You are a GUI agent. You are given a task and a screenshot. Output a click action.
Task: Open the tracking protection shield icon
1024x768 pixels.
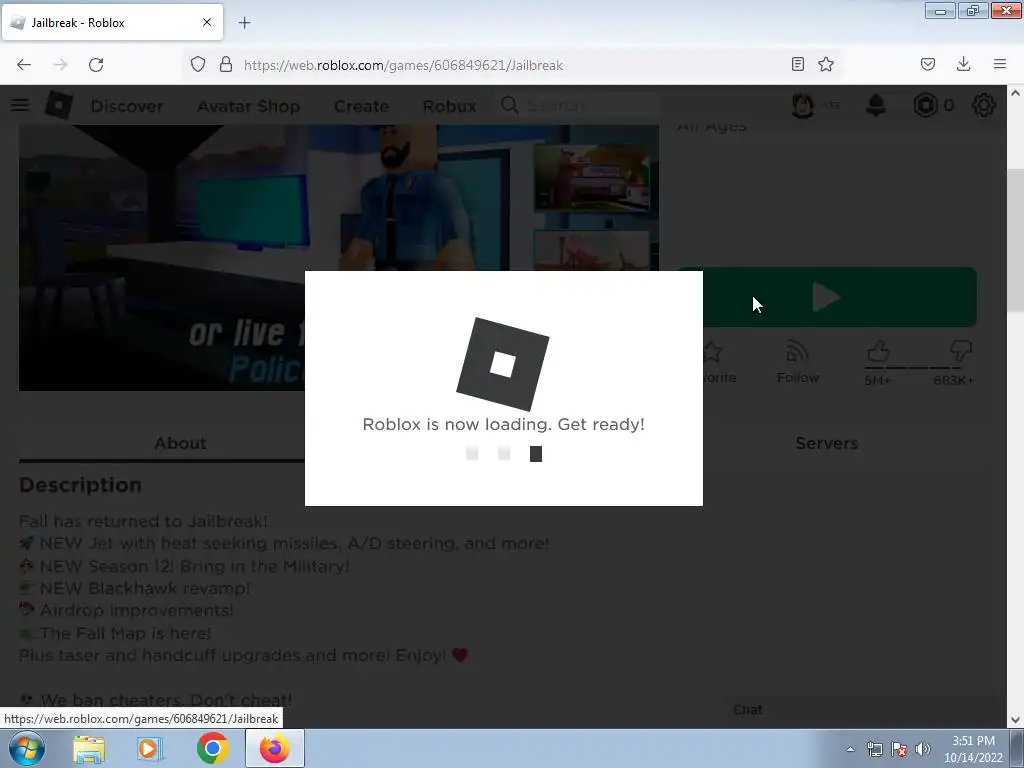pyautogui.click(x=198, y=65)
